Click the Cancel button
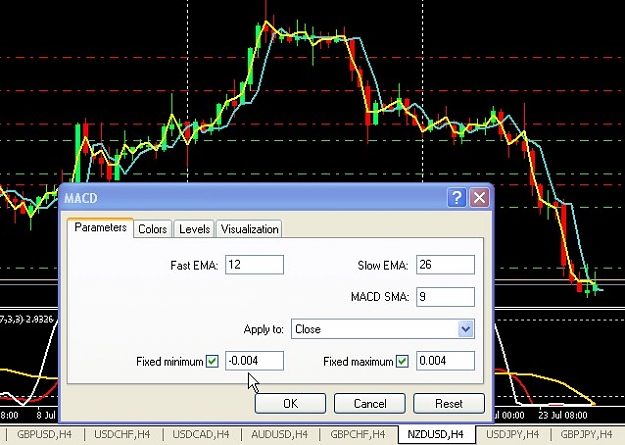Image resolution: width=625 pixels, height=445 pixels. click(x=369, y=404)
